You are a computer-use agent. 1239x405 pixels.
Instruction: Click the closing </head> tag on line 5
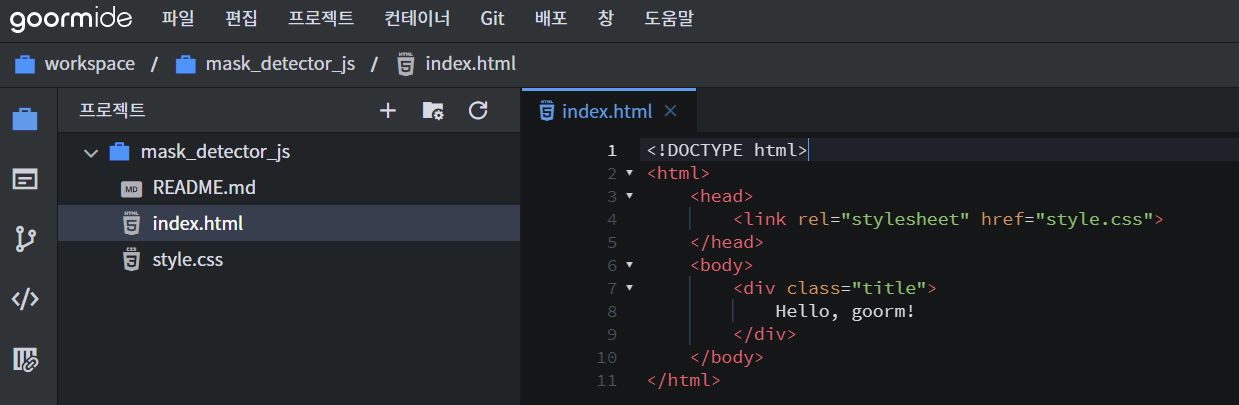click(x=727, y=242)
